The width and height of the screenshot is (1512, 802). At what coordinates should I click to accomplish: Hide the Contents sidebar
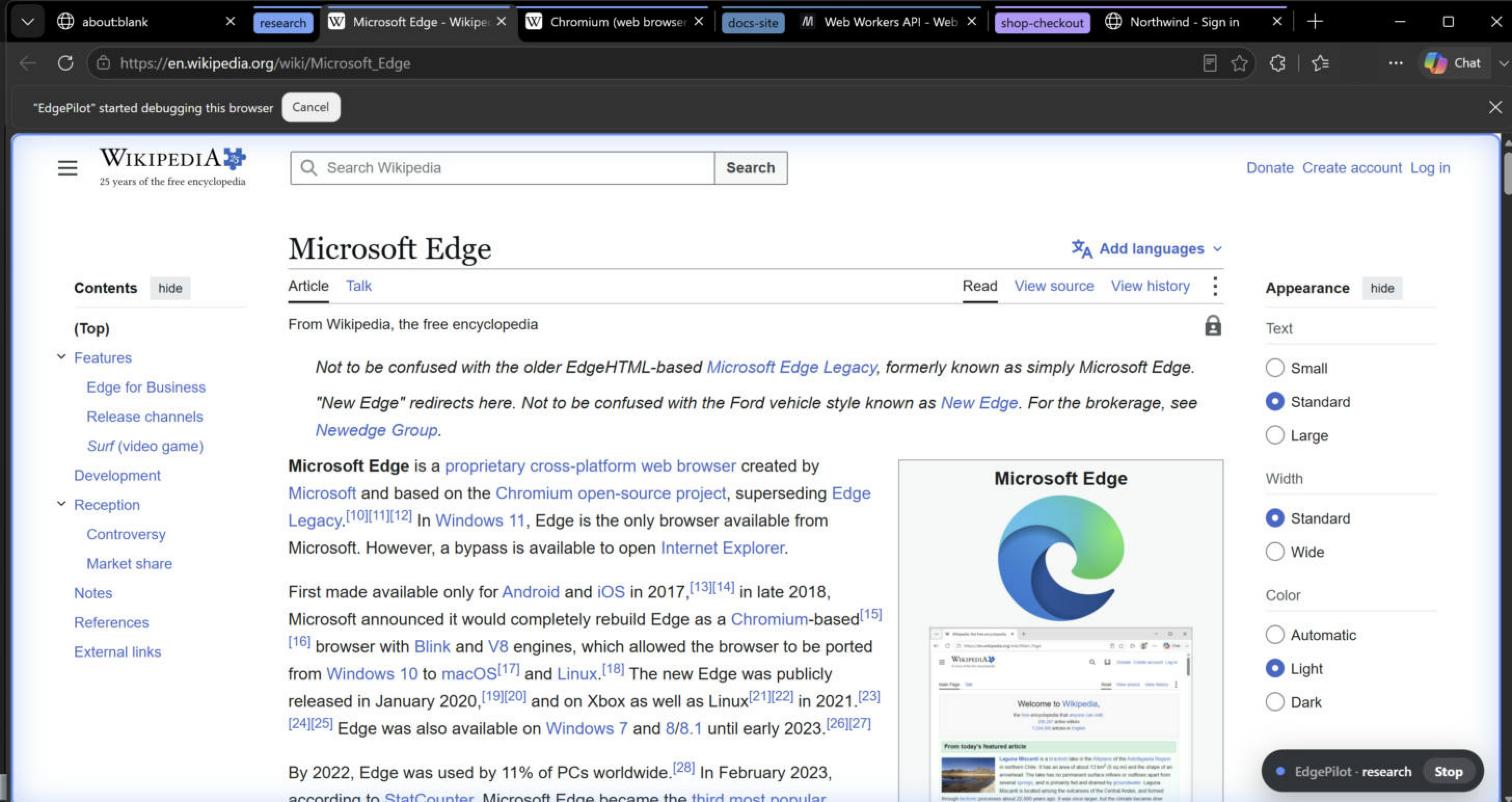point(170,288)
